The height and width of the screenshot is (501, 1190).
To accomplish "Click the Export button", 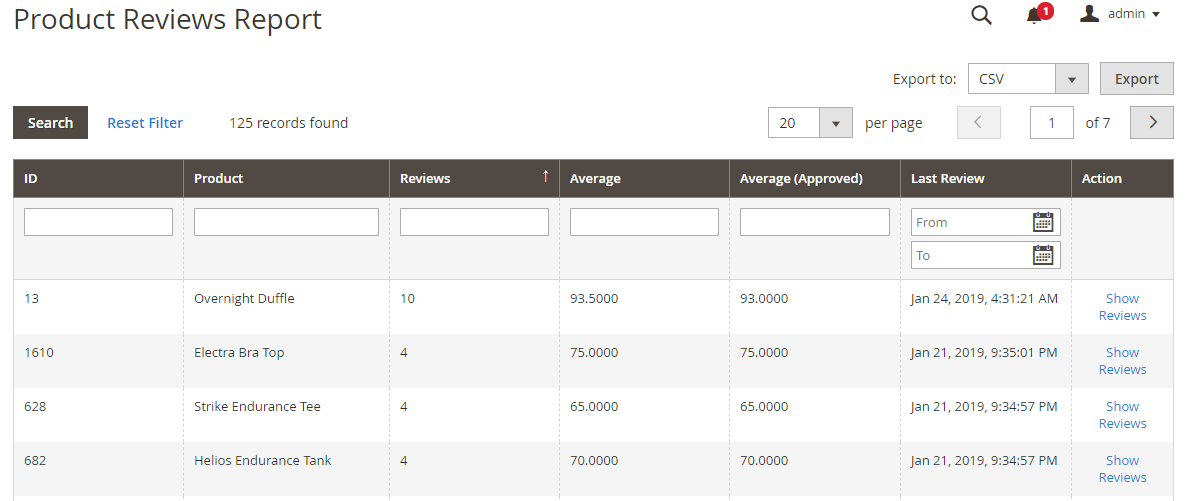I will coord(1136,79).
